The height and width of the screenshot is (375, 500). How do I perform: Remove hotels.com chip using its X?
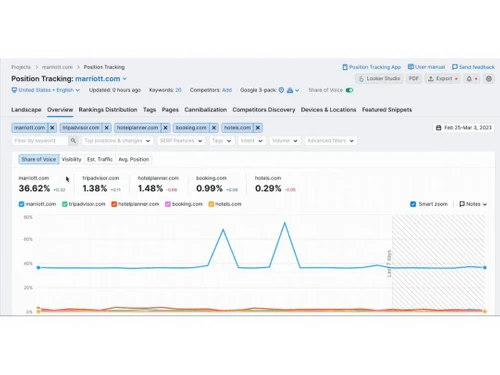pos(258,128)
